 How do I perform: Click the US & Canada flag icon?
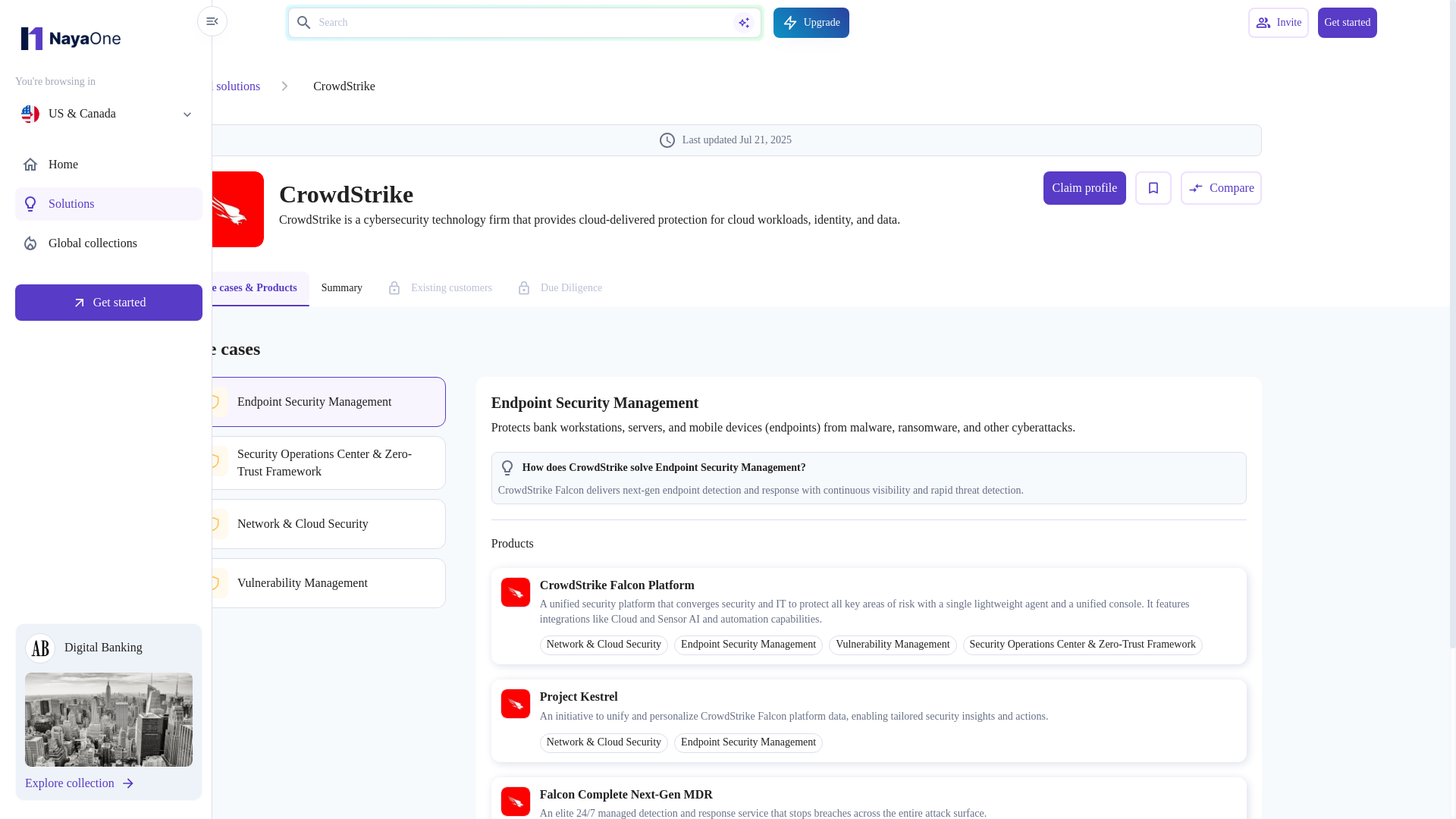click(x=30, y=114)
